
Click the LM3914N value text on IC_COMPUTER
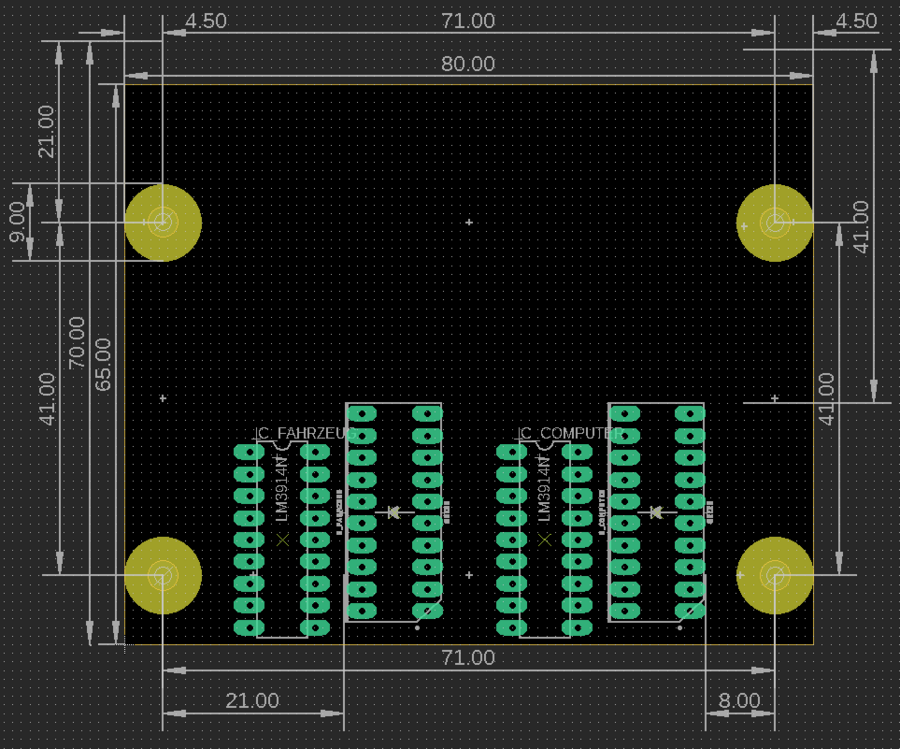[x=544, y=487]
